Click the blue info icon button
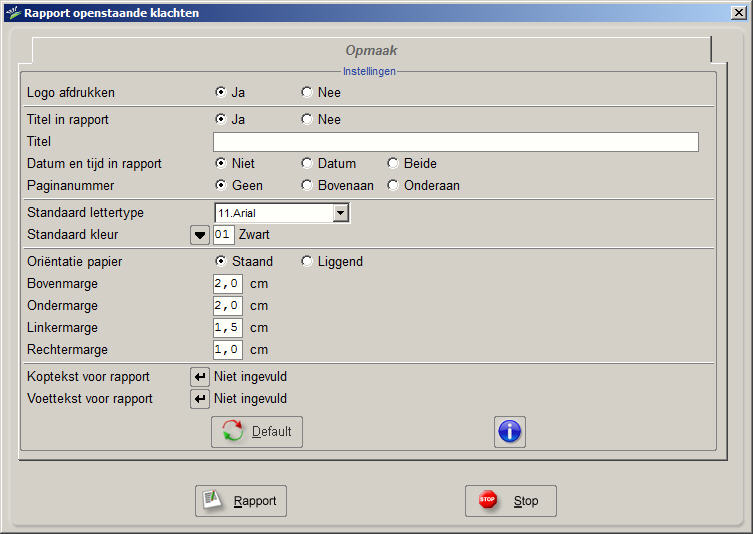 [x=510, y=432]
